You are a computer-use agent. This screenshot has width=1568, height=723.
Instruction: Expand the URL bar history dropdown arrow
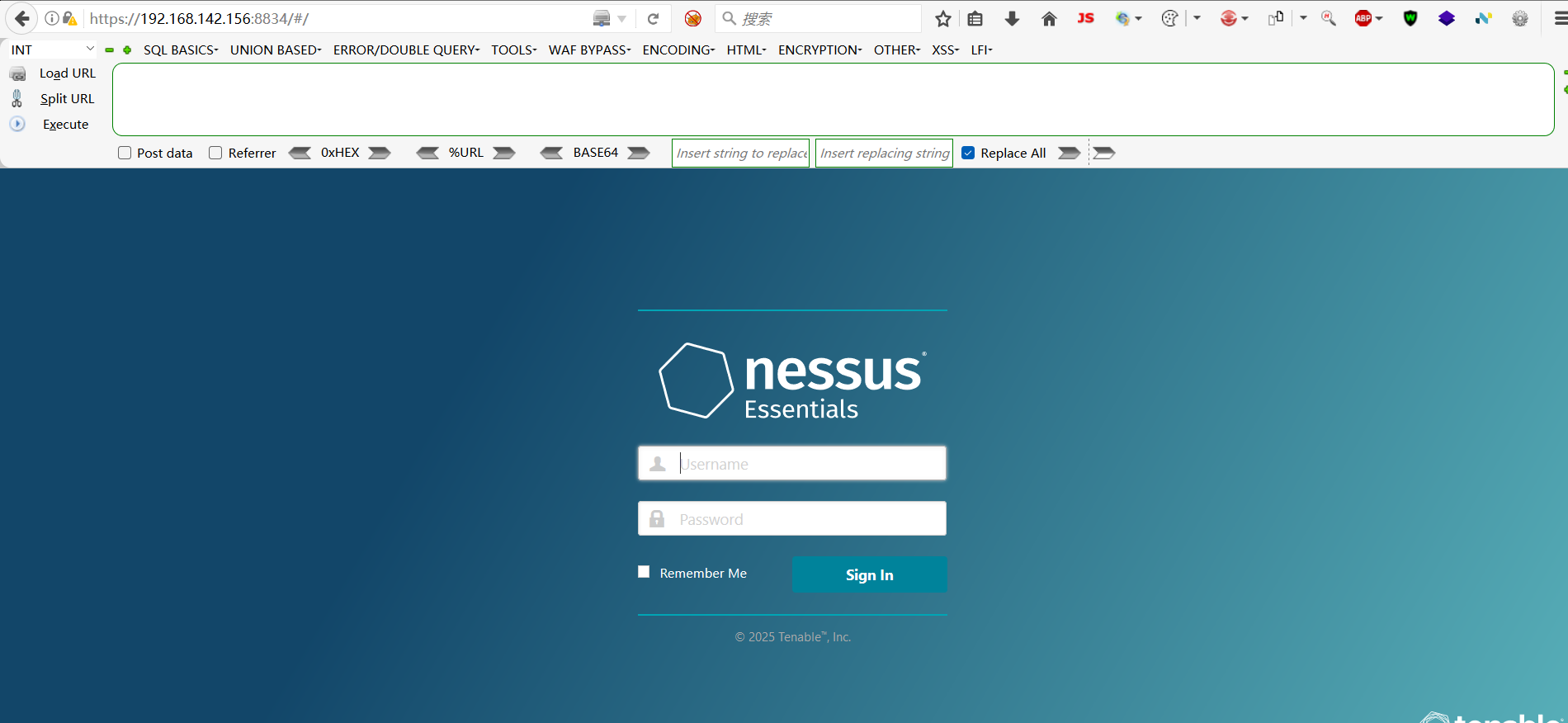[x=622, y=18]
